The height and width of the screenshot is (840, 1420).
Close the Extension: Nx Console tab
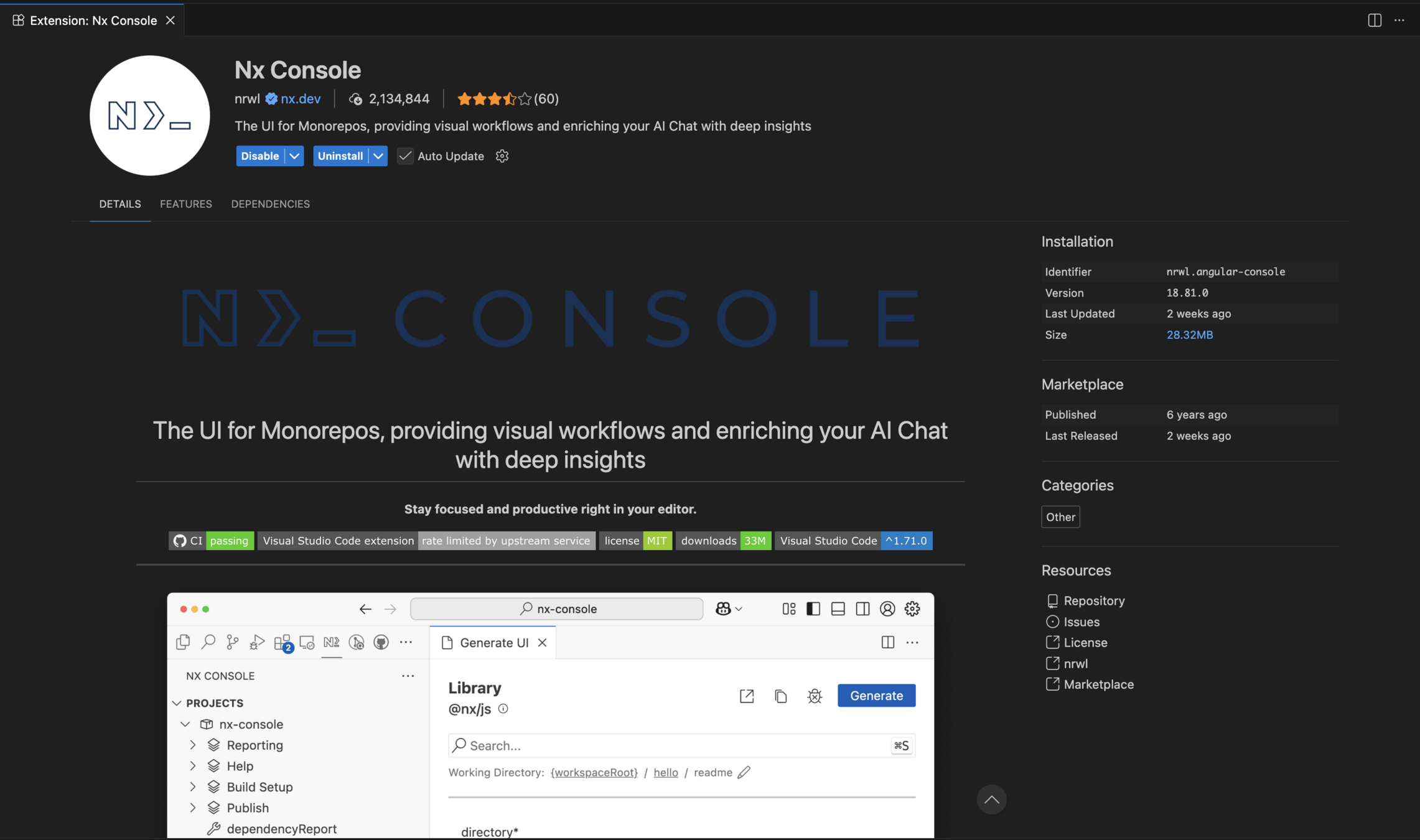pos(170,21)
